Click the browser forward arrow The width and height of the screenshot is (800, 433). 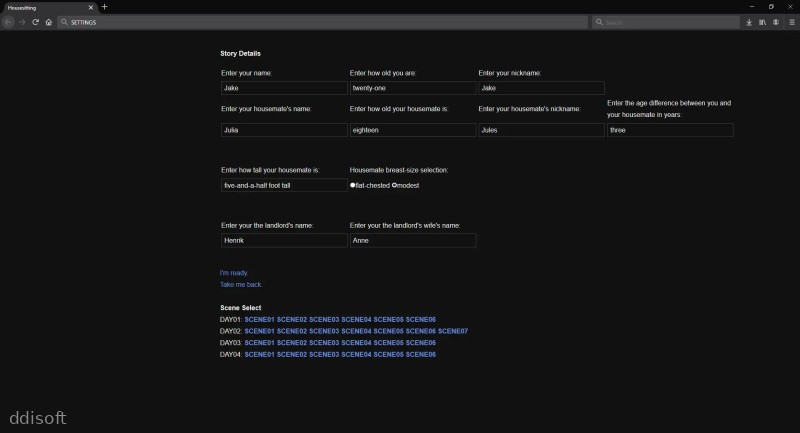(x=22, y=22)
